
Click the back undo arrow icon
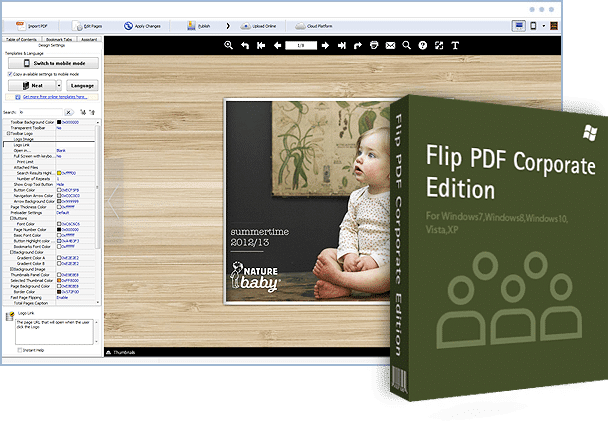point(245,45)
